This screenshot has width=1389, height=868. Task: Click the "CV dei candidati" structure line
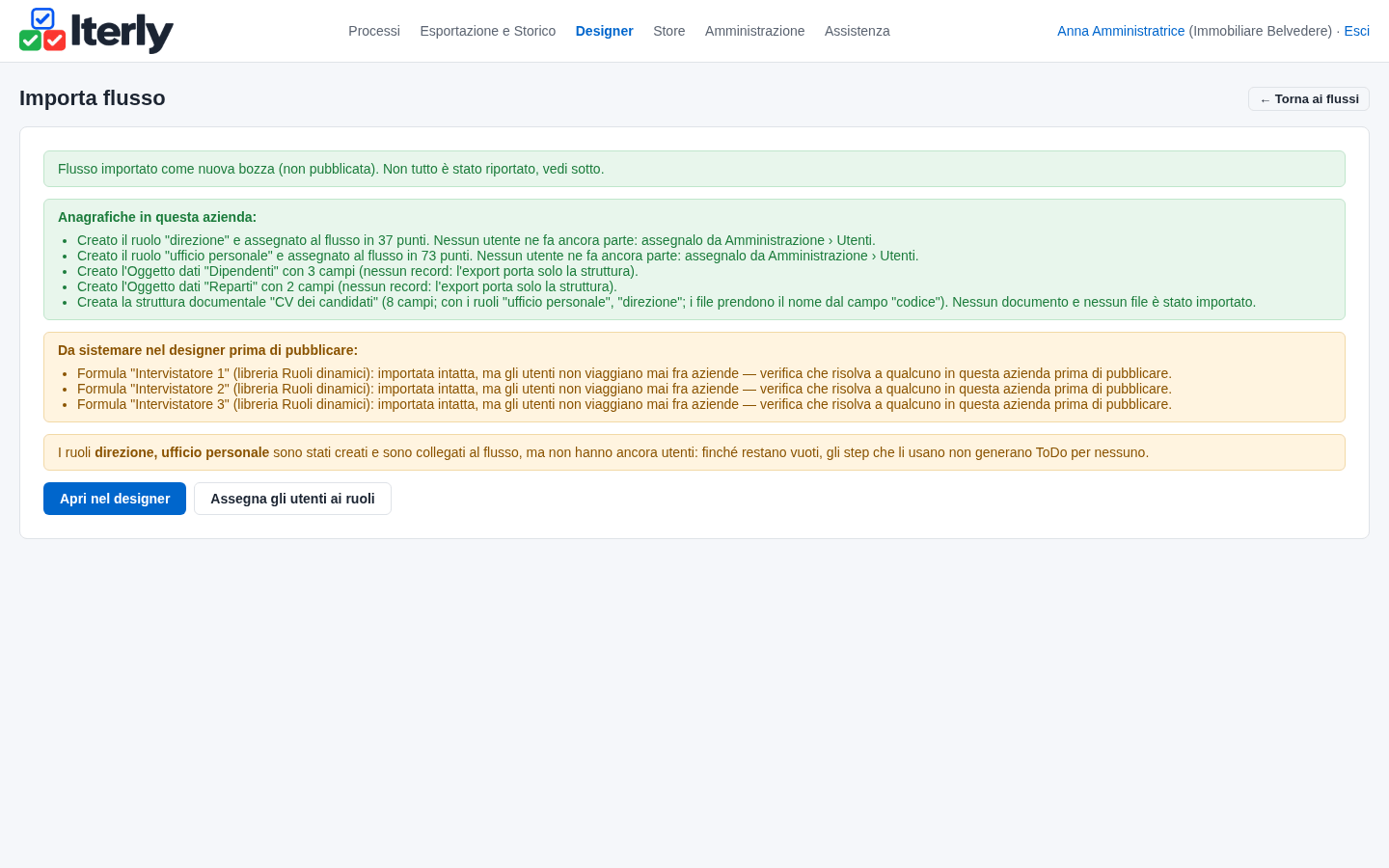point(667,302)
